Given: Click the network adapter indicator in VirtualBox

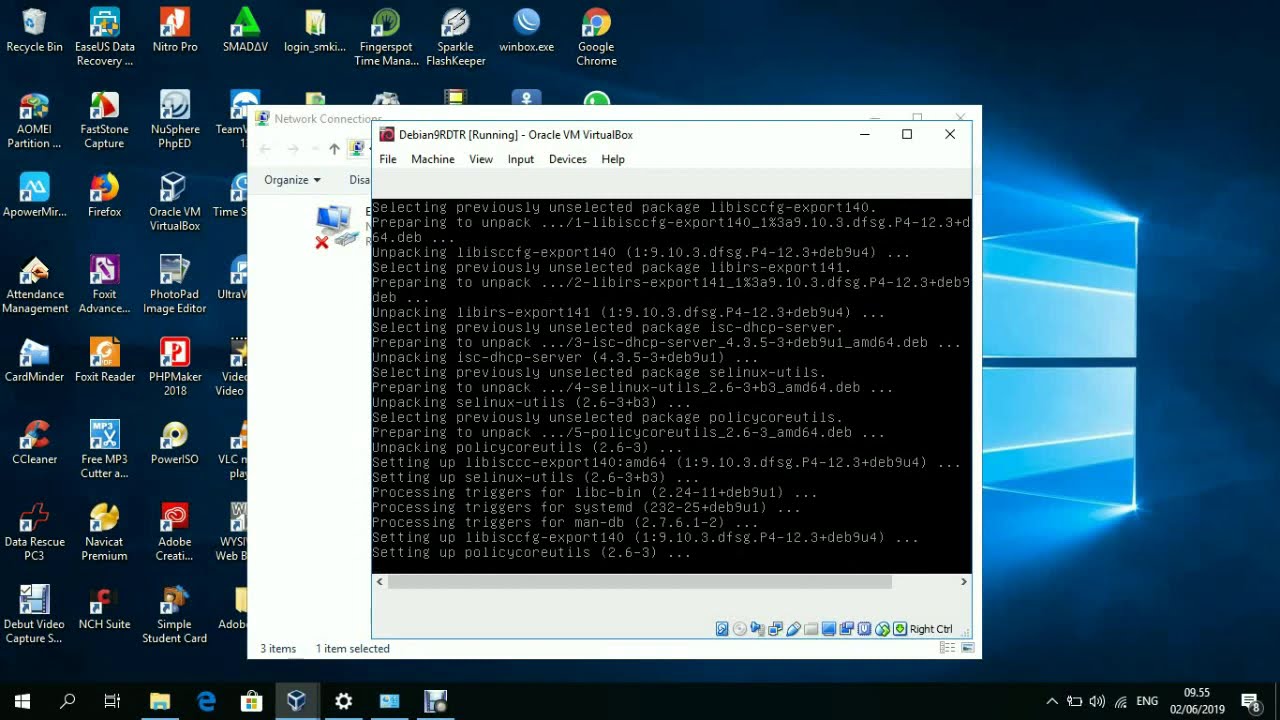Looking at the screenshot, I should [775, 629].
